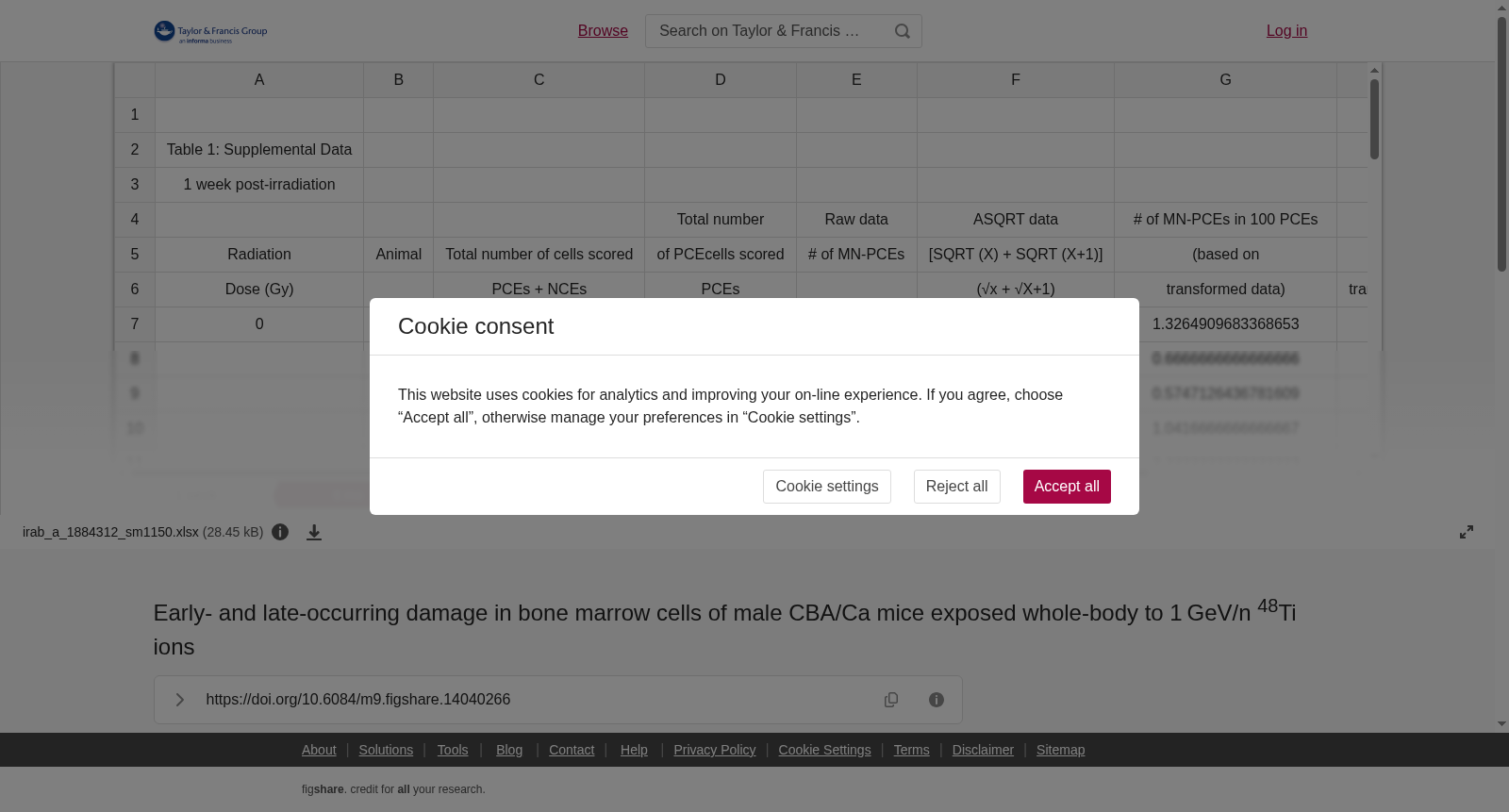The image size is (1509, 812).
Task: Click cell 'Raw data'
Action: tap(856, 220)
